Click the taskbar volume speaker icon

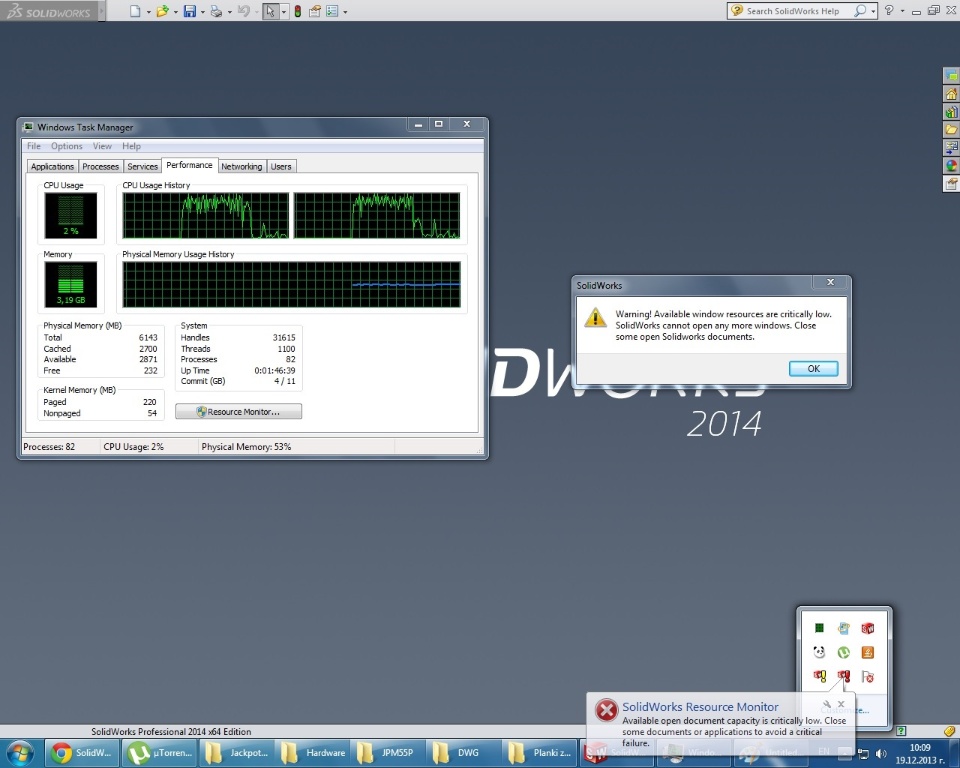(881, 753)
